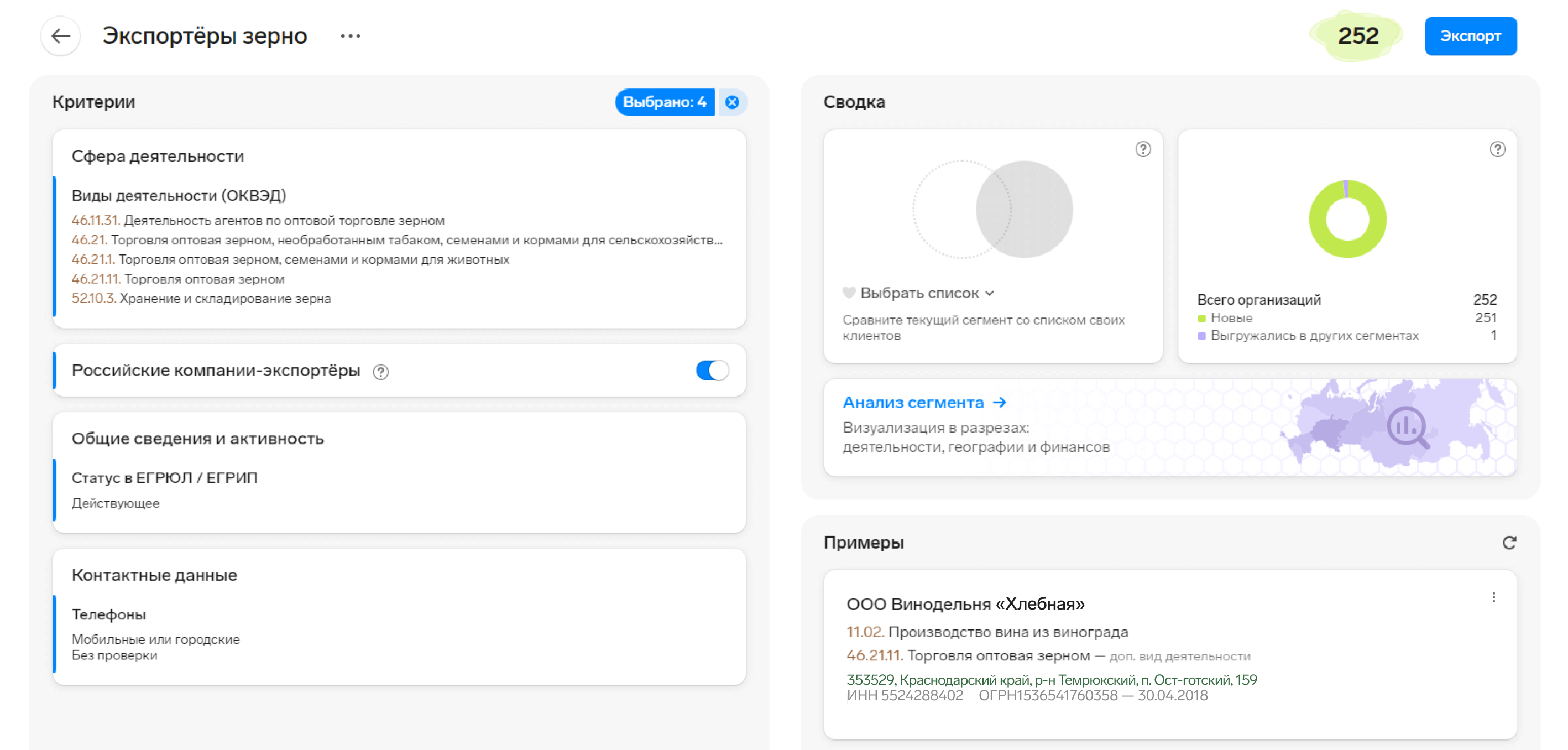Click the total count 252 at top

(1357, 36)
